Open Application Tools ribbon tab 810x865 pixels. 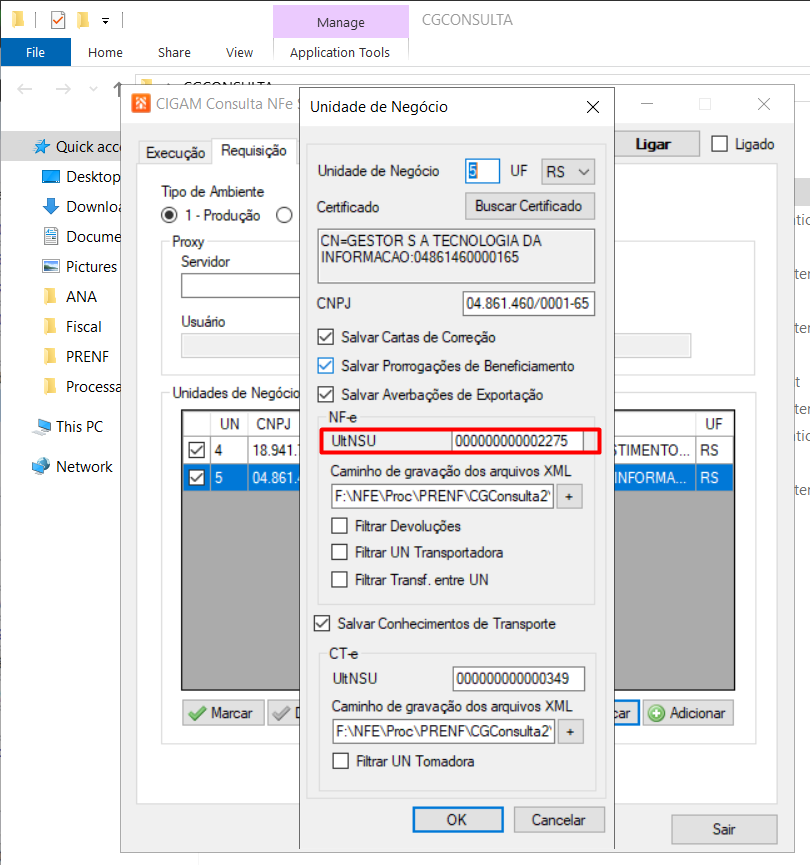point(340,52)
